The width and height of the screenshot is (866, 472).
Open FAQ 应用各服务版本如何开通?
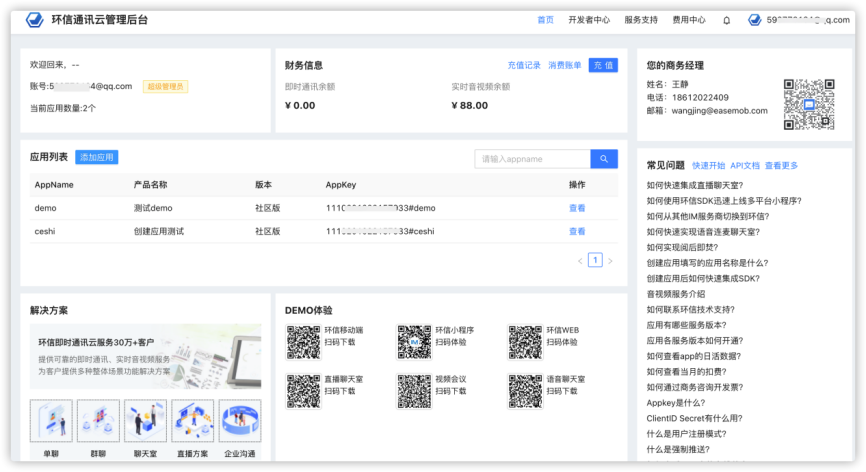pos(695,341)
